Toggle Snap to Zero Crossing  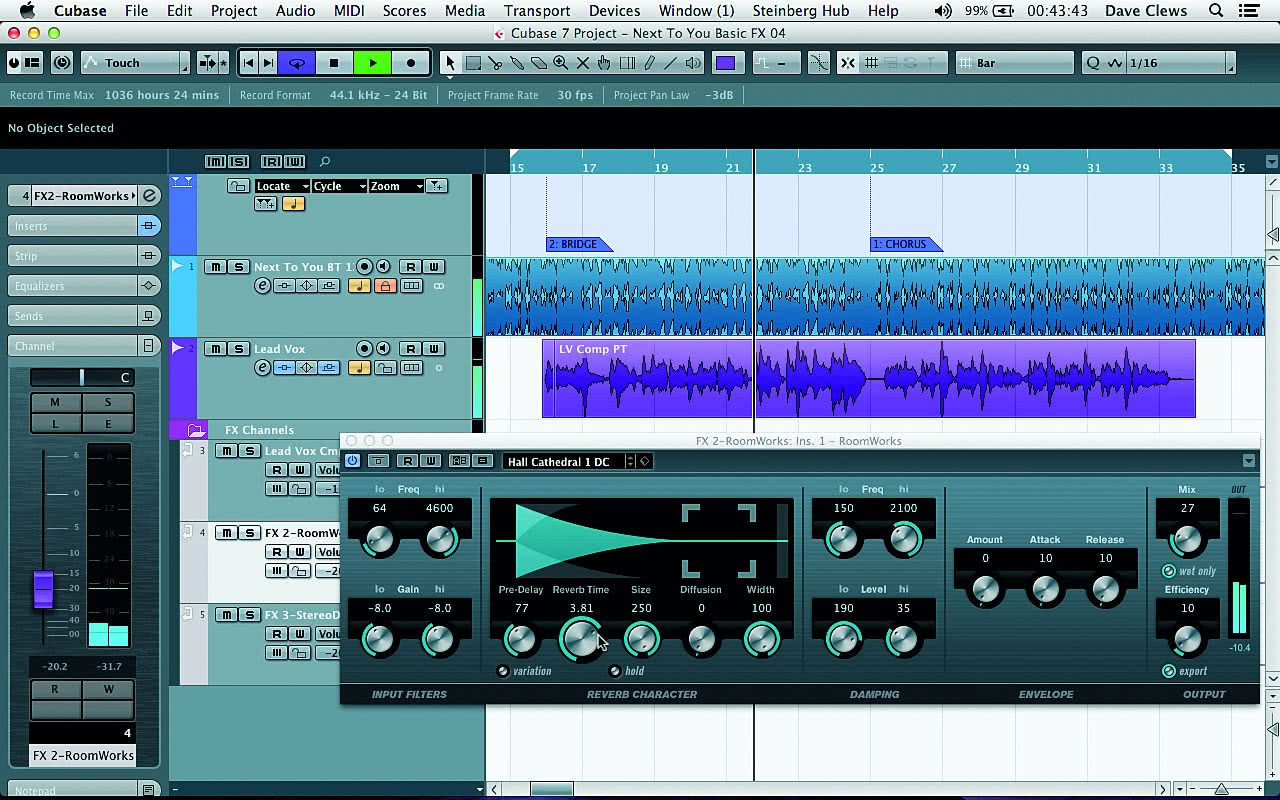coord(819,63)
